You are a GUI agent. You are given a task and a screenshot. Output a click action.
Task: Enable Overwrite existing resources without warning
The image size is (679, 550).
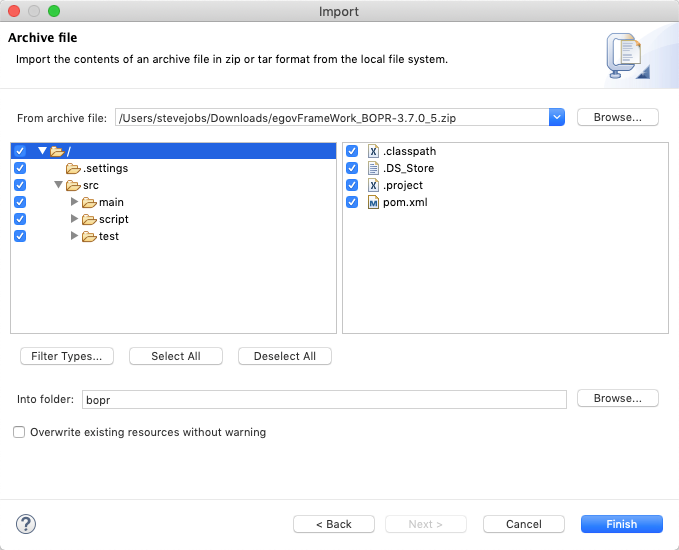tap(19, 432)
